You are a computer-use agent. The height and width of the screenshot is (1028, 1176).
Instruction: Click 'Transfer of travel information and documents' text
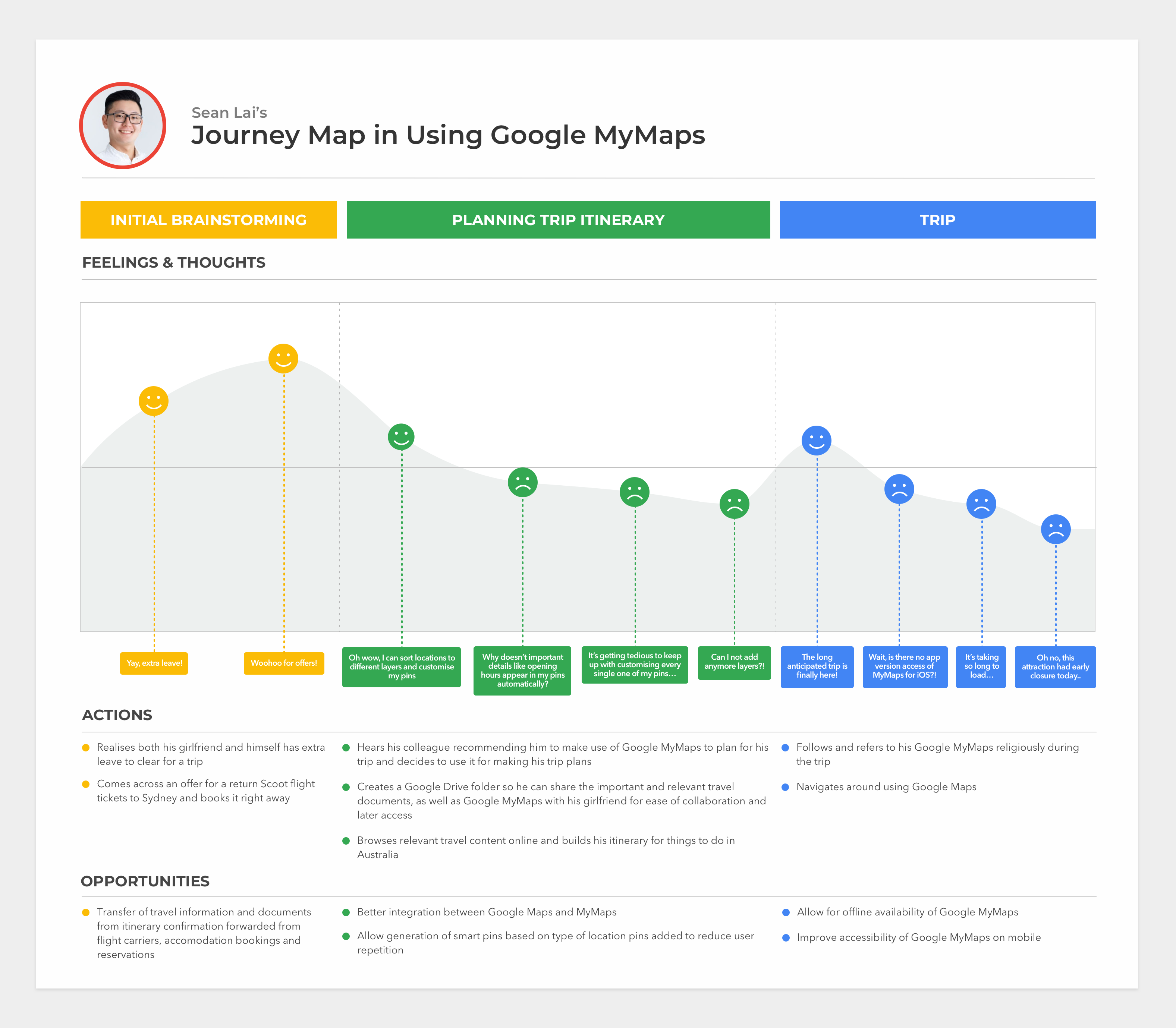(x=204, y=933)
